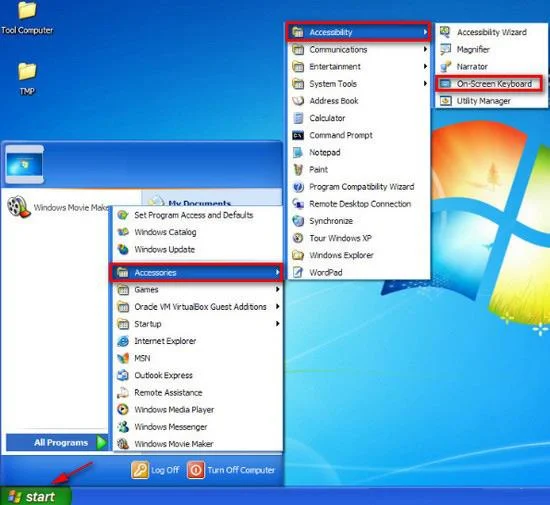Click the Log Off button
The image size is (550, 505).
155,470
